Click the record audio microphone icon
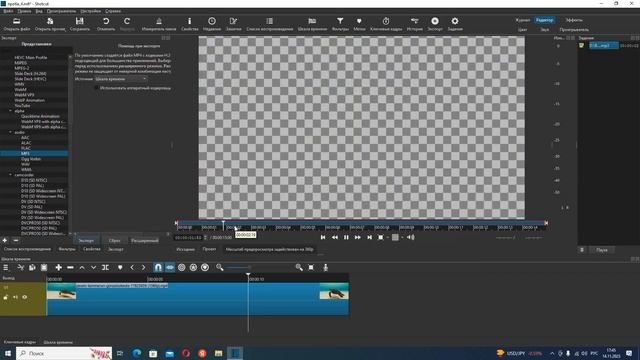640x360 pixels. tap(326, 267)
